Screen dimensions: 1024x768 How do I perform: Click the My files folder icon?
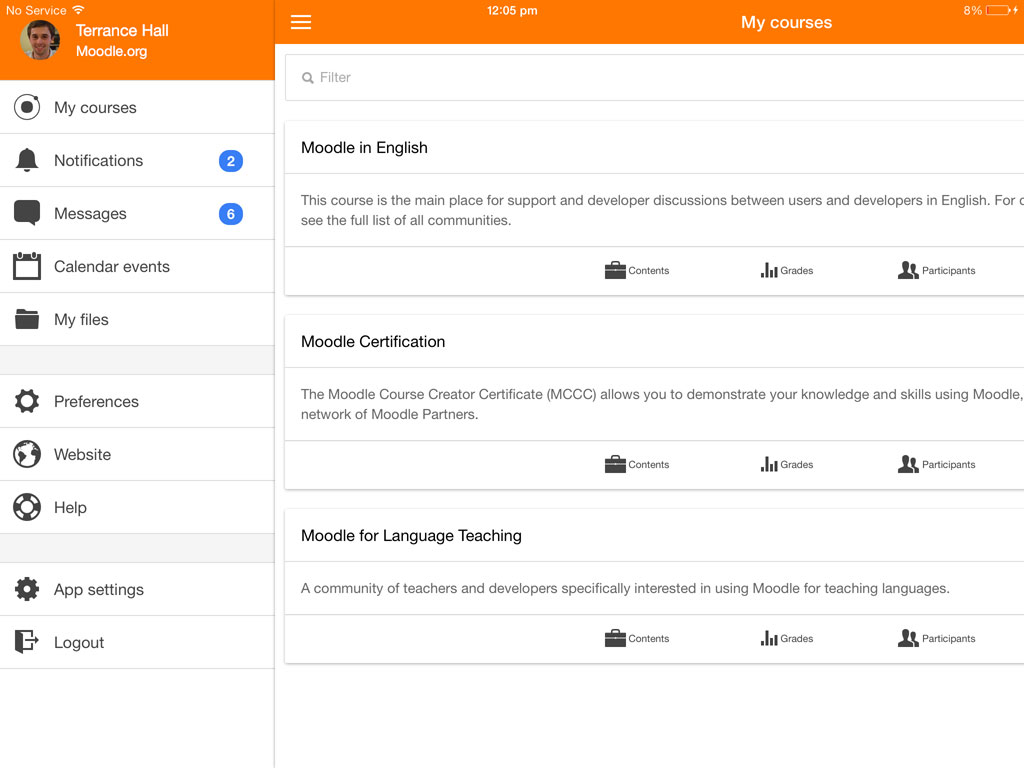(27, 319)
